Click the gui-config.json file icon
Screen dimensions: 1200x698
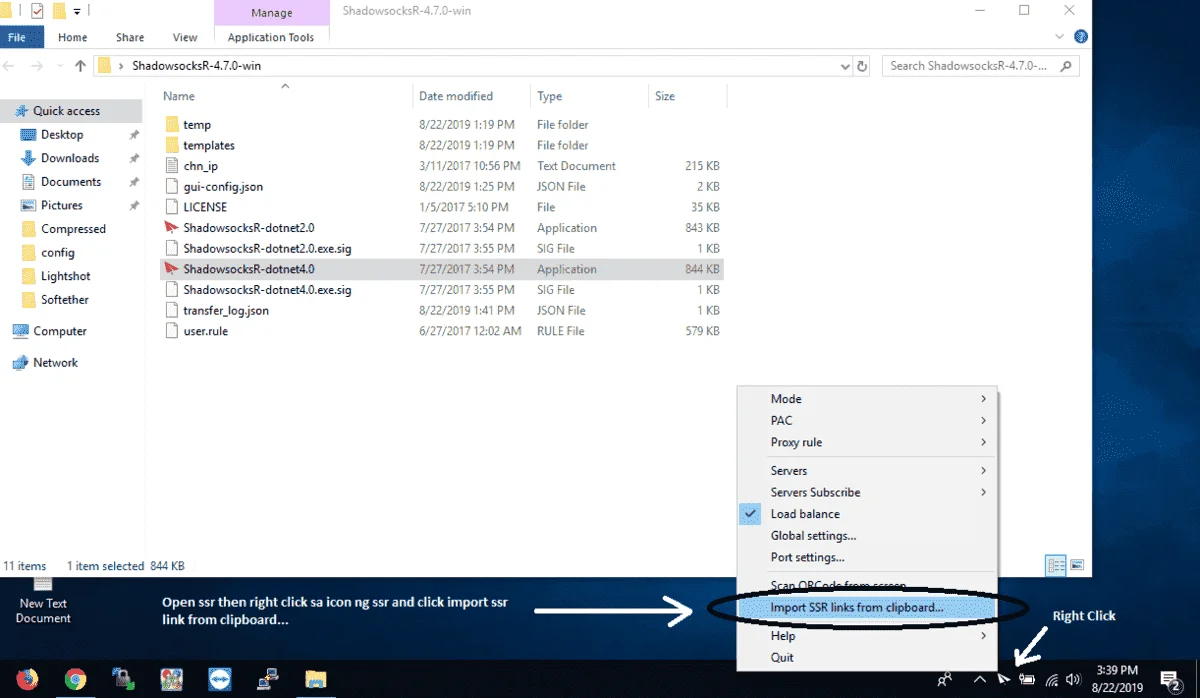(171, 187)
